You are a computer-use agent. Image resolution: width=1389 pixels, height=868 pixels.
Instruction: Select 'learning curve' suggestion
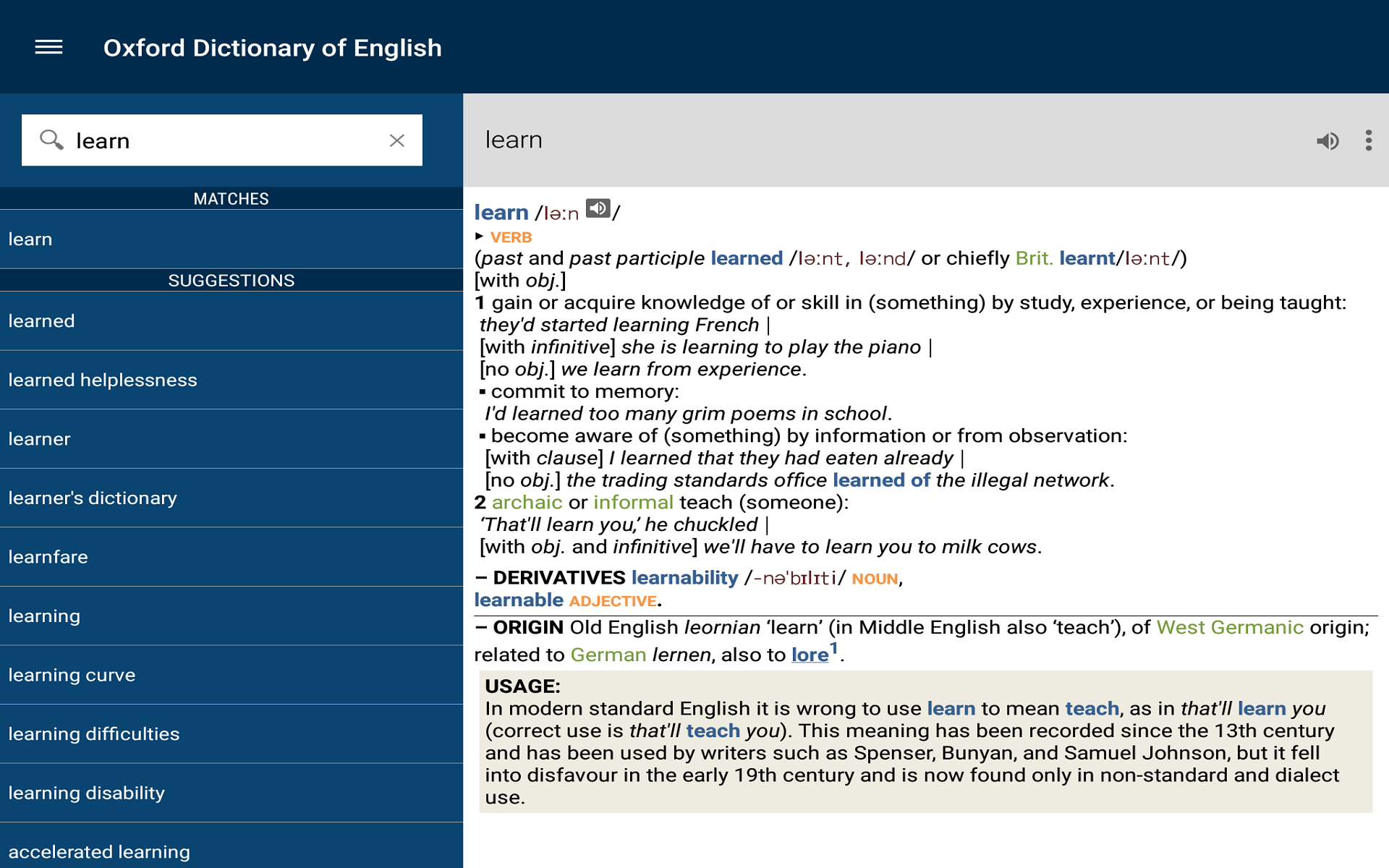point(231,675)
